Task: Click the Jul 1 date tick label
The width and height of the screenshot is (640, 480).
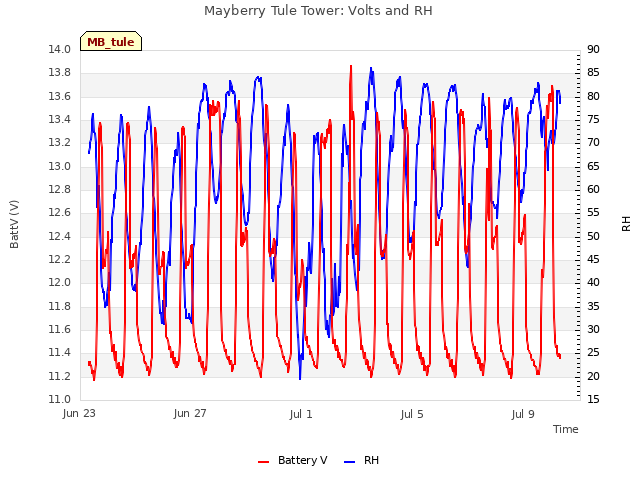Action: 301,414
